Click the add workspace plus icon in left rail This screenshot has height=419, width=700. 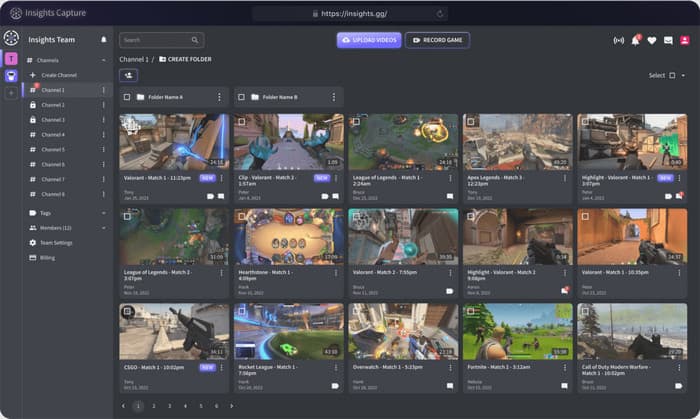pos(11,93)
